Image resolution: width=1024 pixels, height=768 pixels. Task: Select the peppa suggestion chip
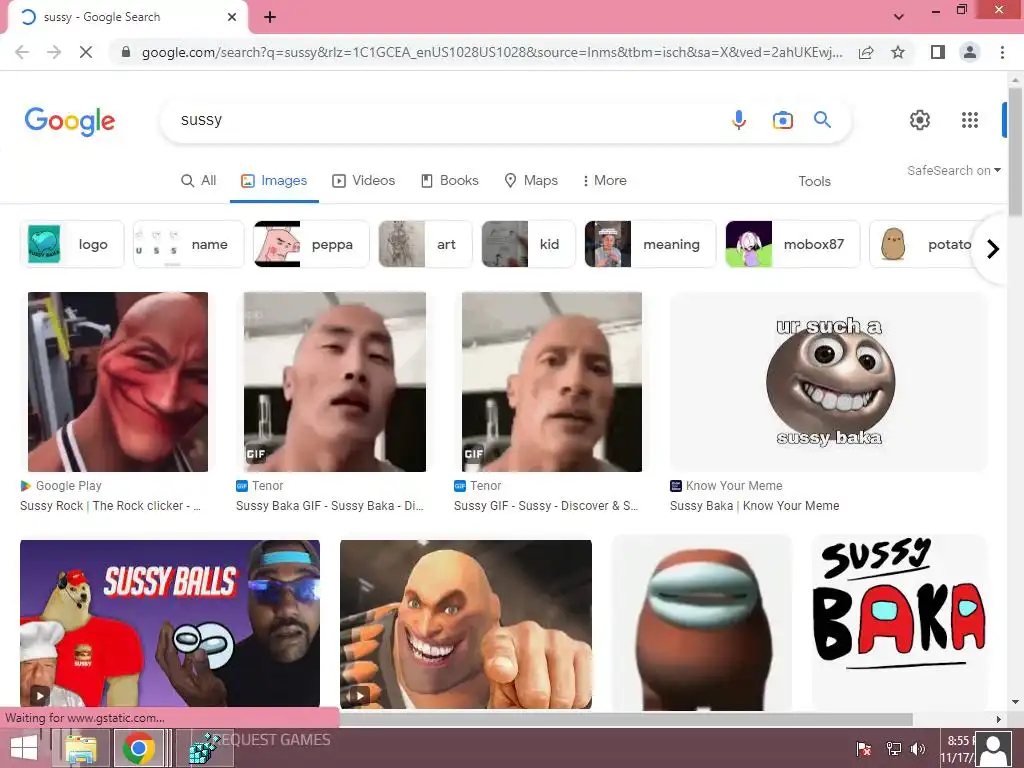pyautogui.click(x=311, y=244)
